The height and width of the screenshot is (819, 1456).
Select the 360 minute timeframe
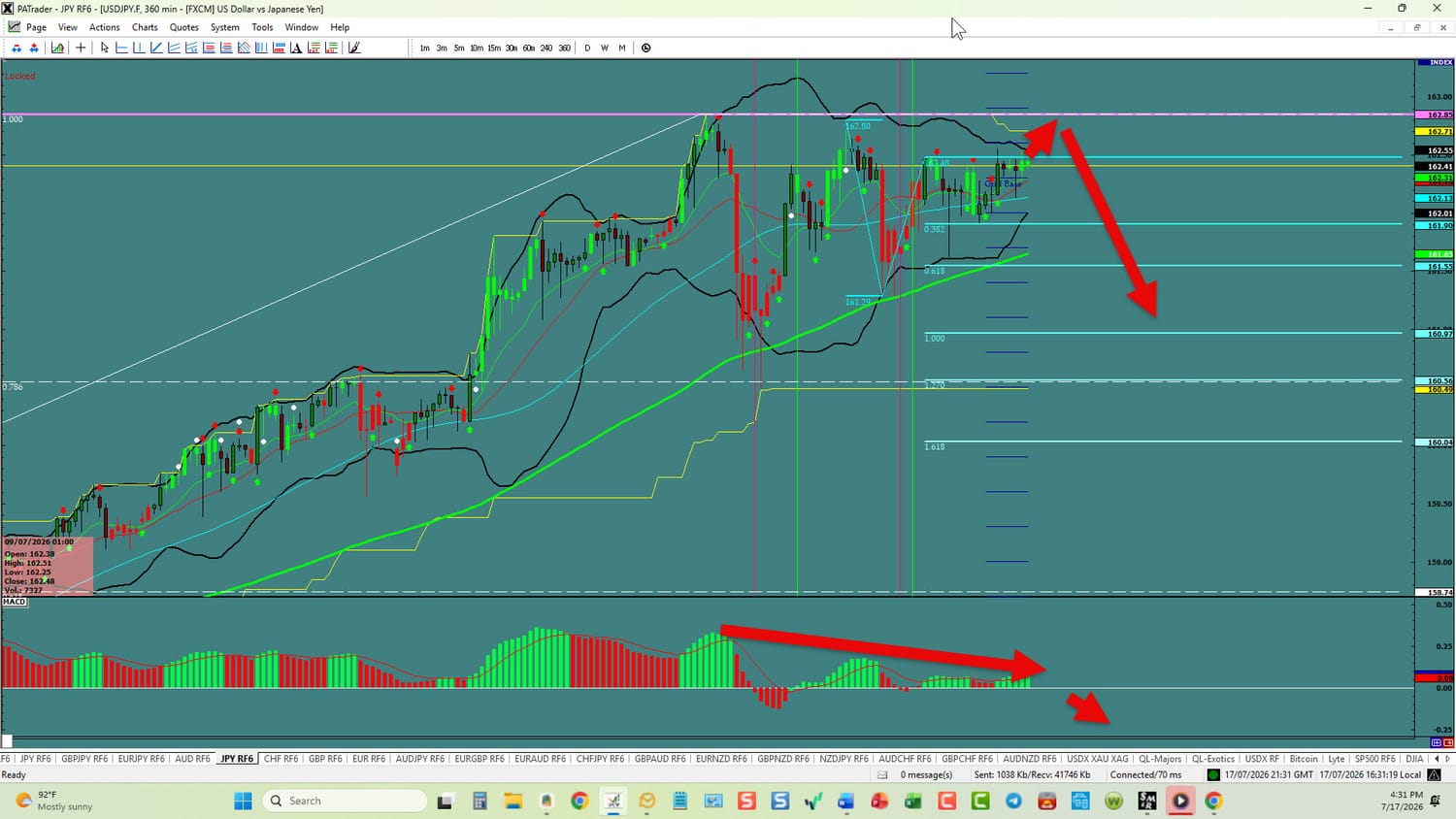pos(564,48)
